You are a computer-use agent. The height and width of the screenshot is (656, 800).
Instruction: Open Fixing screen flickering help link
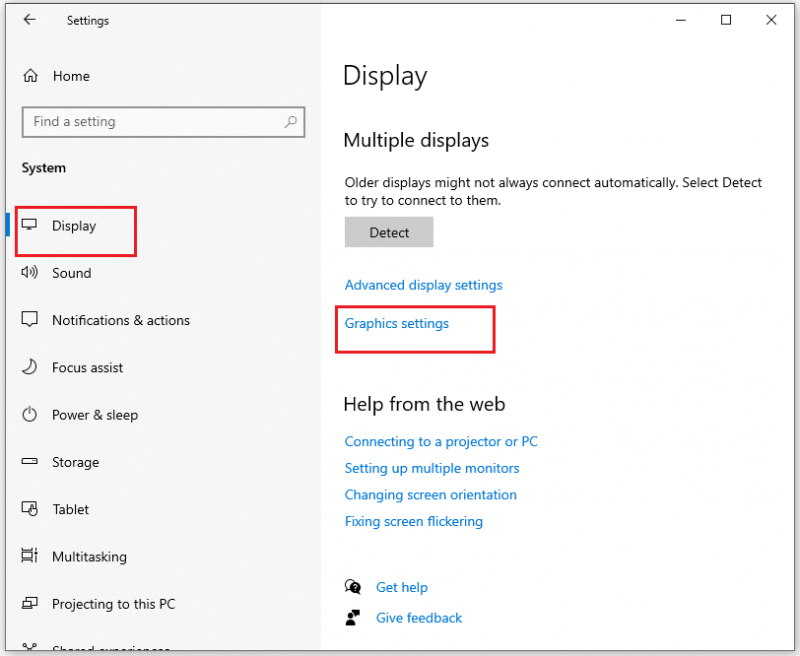(413, 521)
